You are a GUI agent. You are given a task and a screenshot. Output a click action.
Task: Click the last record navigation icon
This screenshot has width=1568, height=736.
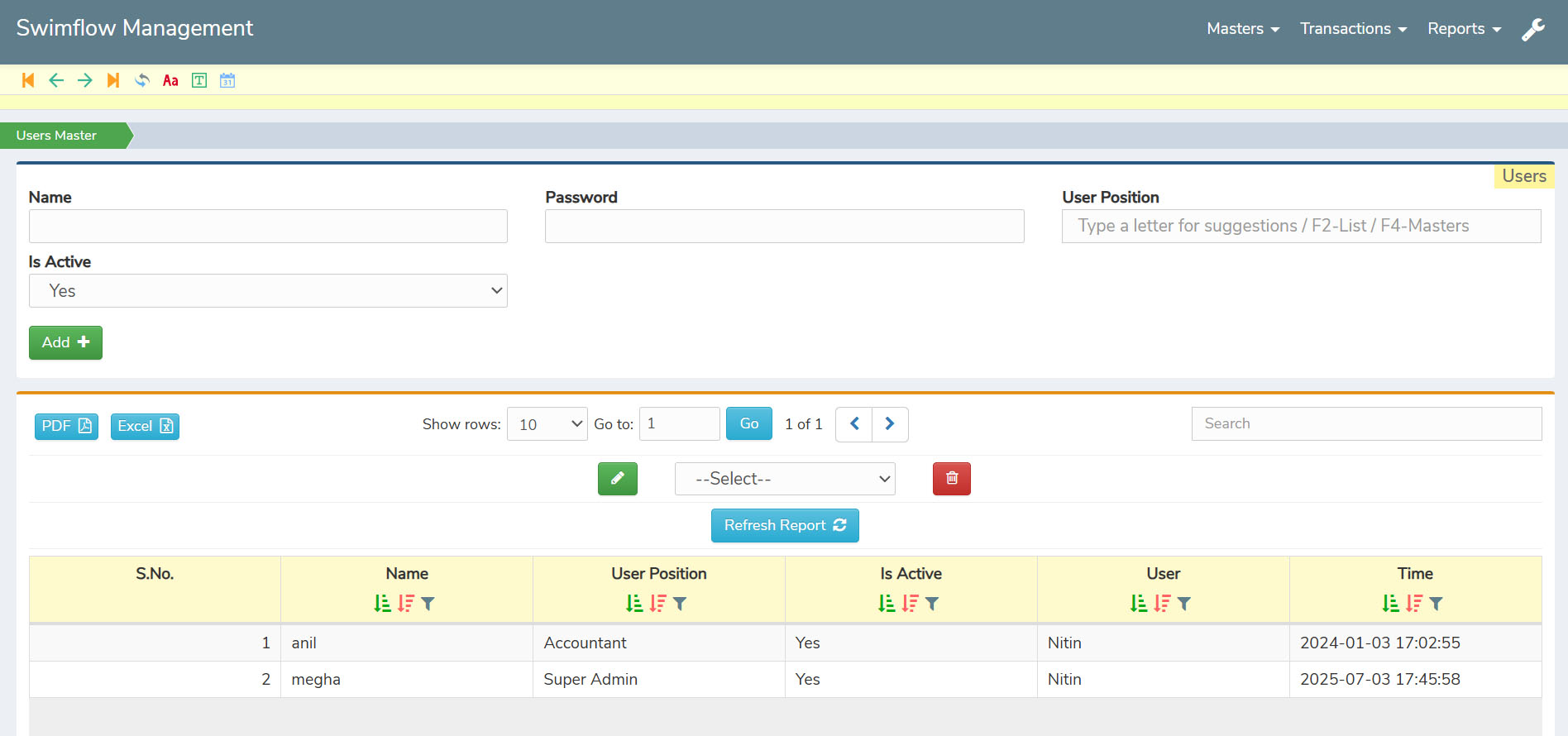(x=113, y=80)
